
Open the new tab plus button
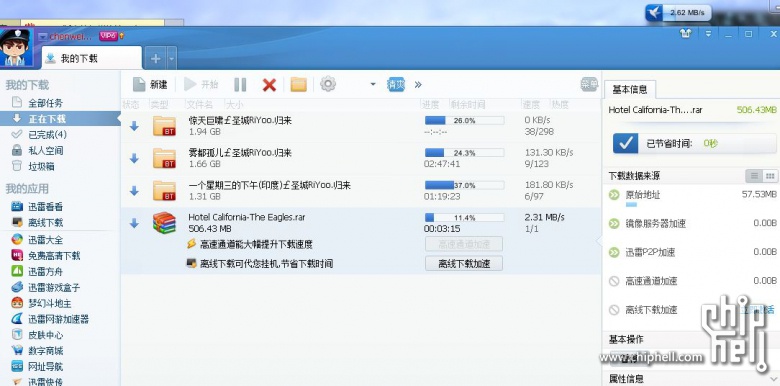156,59
